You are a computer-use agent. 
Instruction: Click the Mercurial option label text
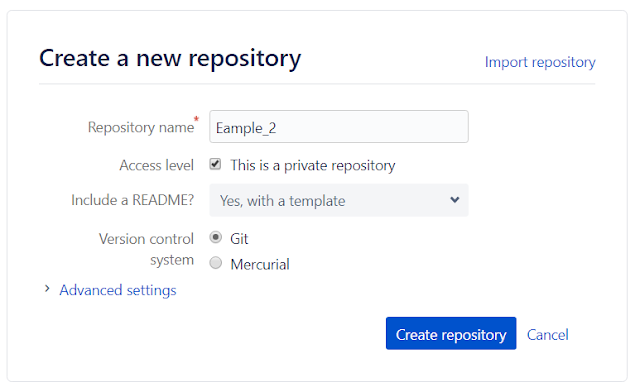[x=260, y=264]
